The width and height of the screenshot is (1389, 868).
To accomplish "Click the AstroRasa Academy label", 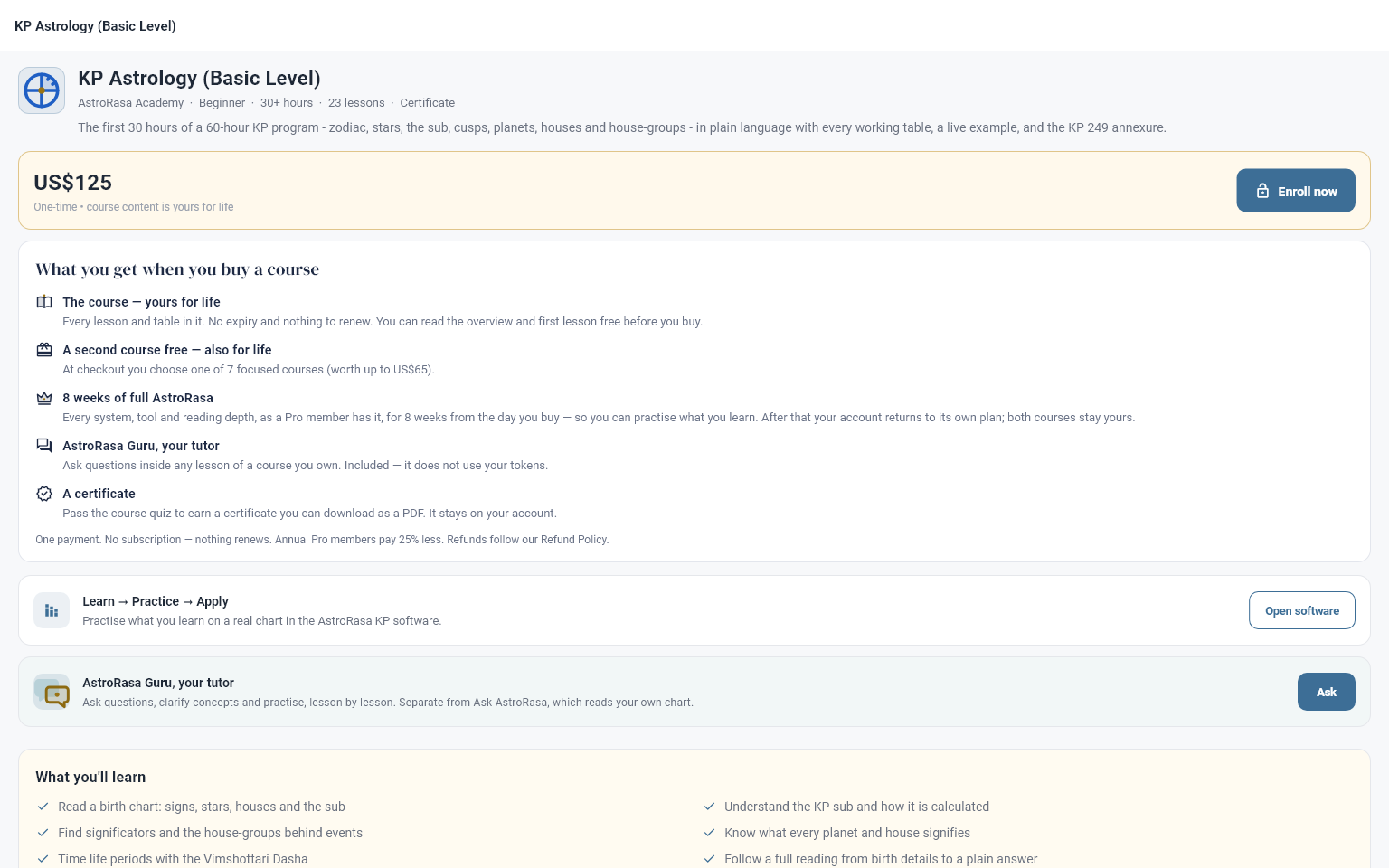I will pos(130,103).
